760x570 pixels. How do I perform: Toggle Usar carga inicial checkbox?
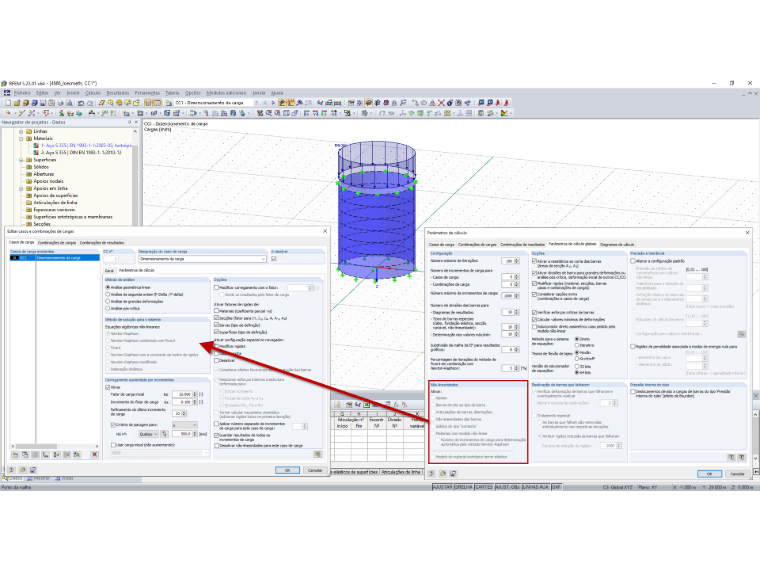(x=113, y=444)
